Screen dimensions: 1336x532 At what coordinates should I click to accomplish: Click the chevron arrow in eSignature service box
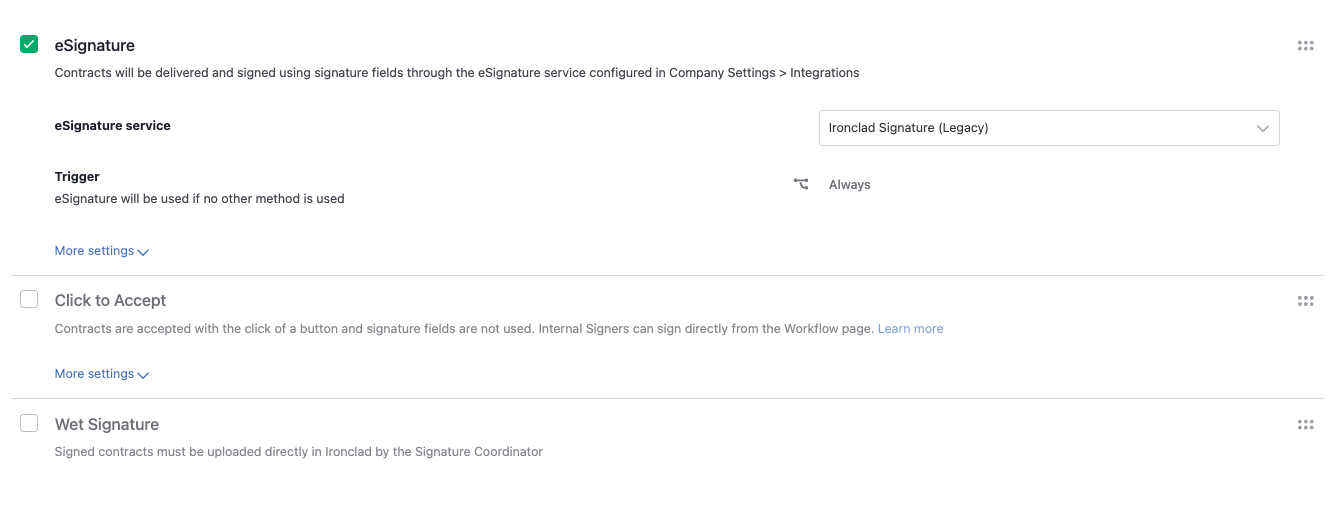coord(1262,128)
